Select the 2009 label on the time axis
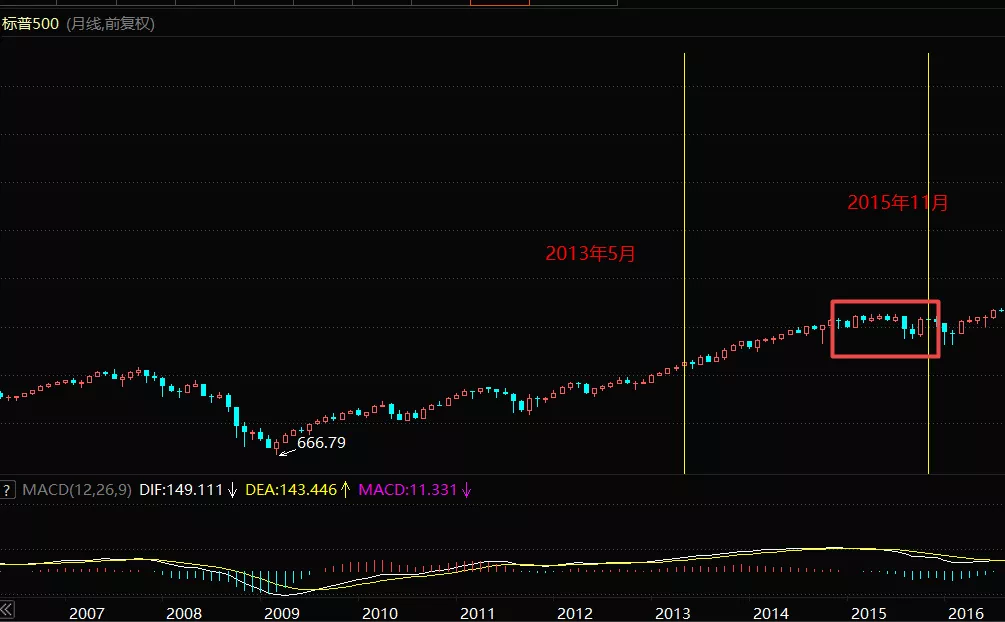1005x622 pixels. pyautogui.click(x=282, y=614)
